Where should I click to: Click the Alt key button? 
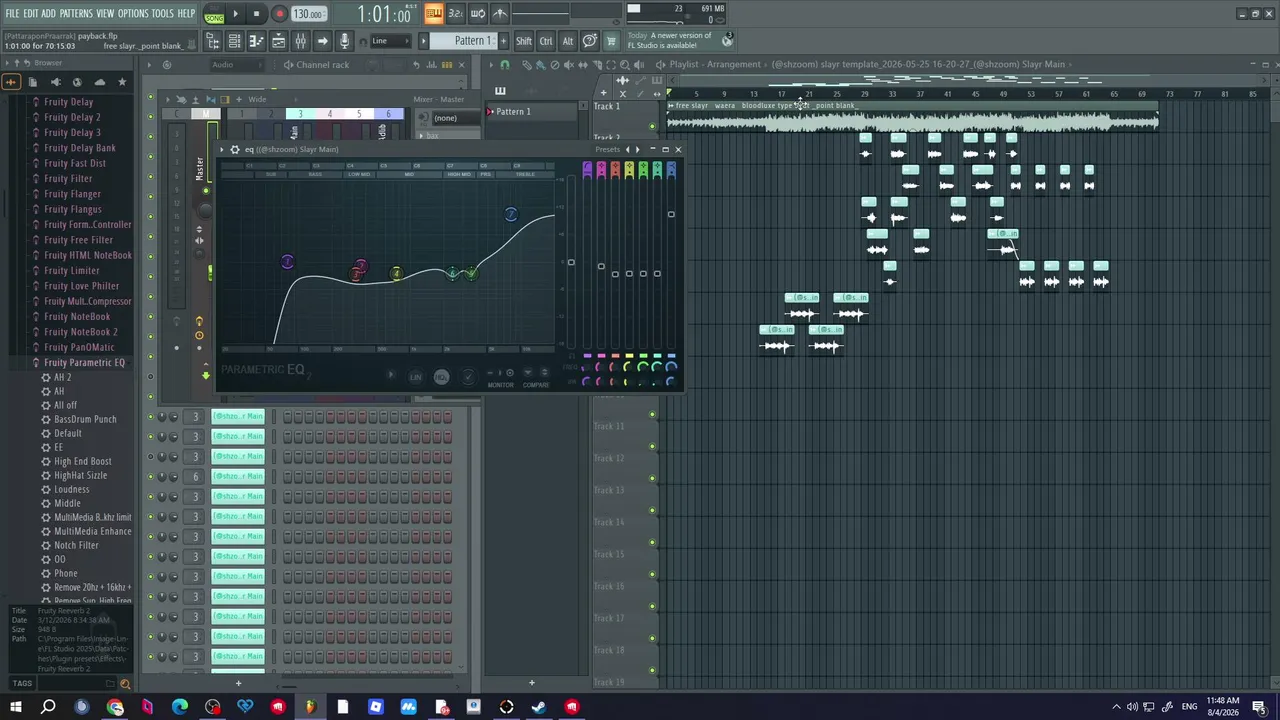[568, 41]
